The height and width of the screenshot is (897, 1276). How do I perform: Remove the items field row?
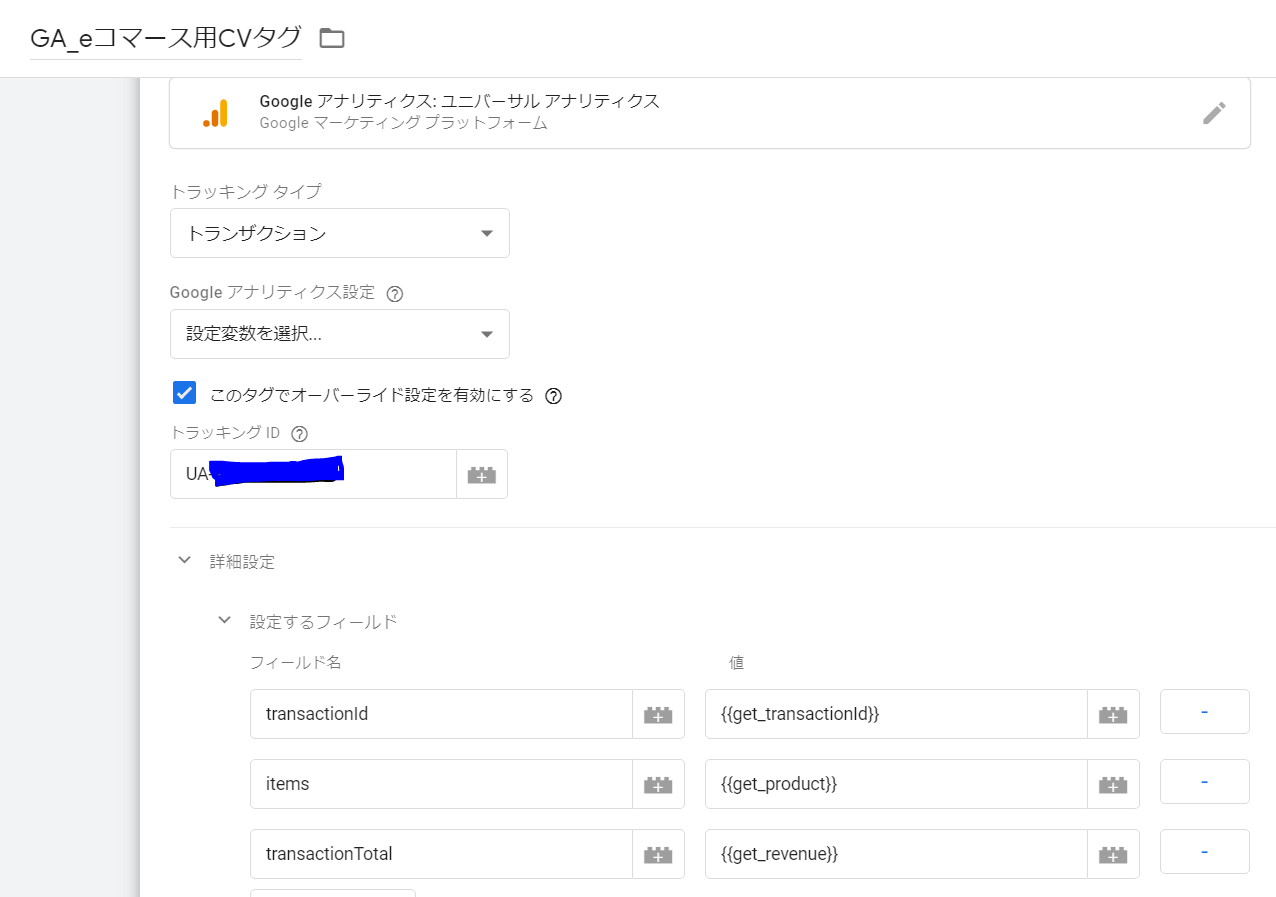(x=1204, y=783)
